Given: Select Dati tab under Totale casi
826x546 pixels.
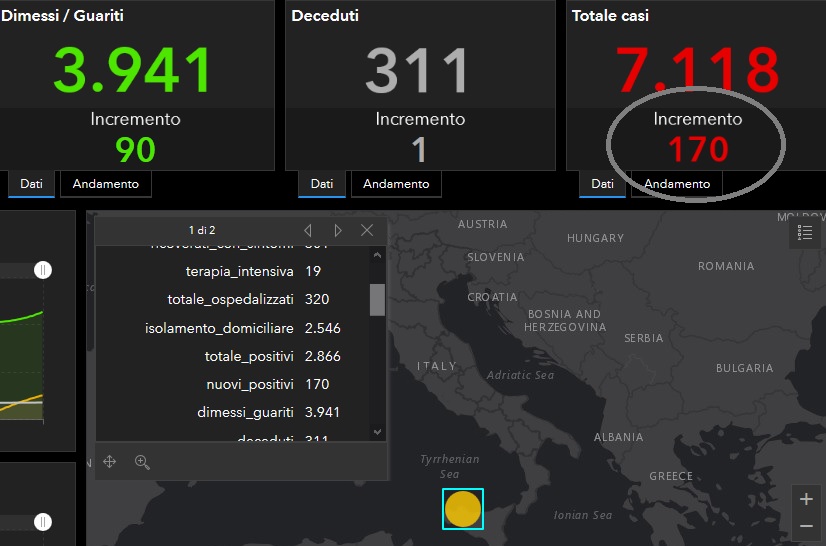Looking at the screenshot, I should [x=602, y=184].
